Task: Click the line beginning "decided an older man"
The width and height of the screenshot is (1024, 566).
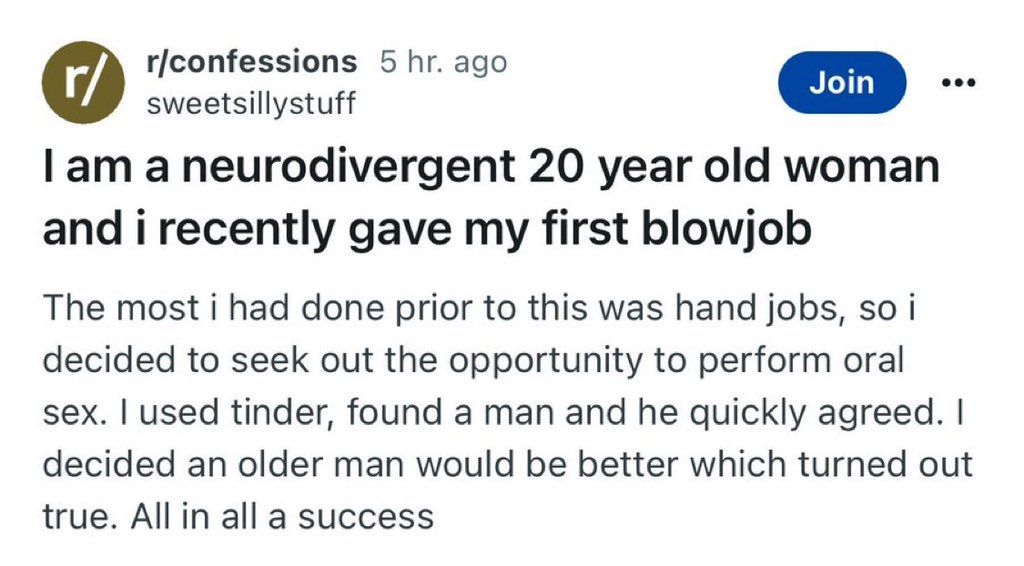Action: coord(507,465)
